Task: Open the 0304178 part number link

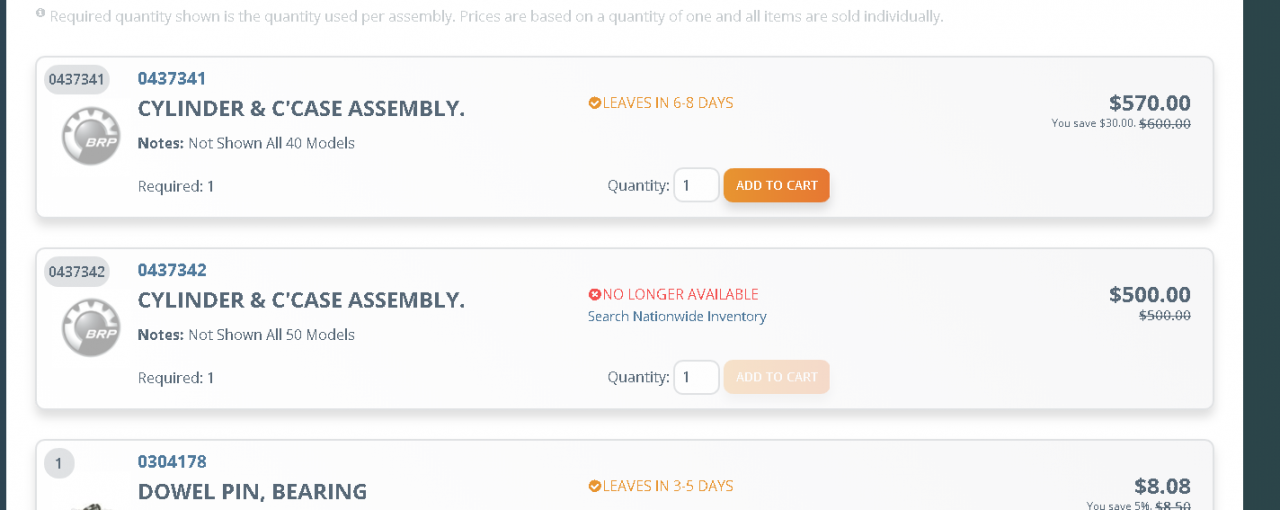Action: (172, 462)
